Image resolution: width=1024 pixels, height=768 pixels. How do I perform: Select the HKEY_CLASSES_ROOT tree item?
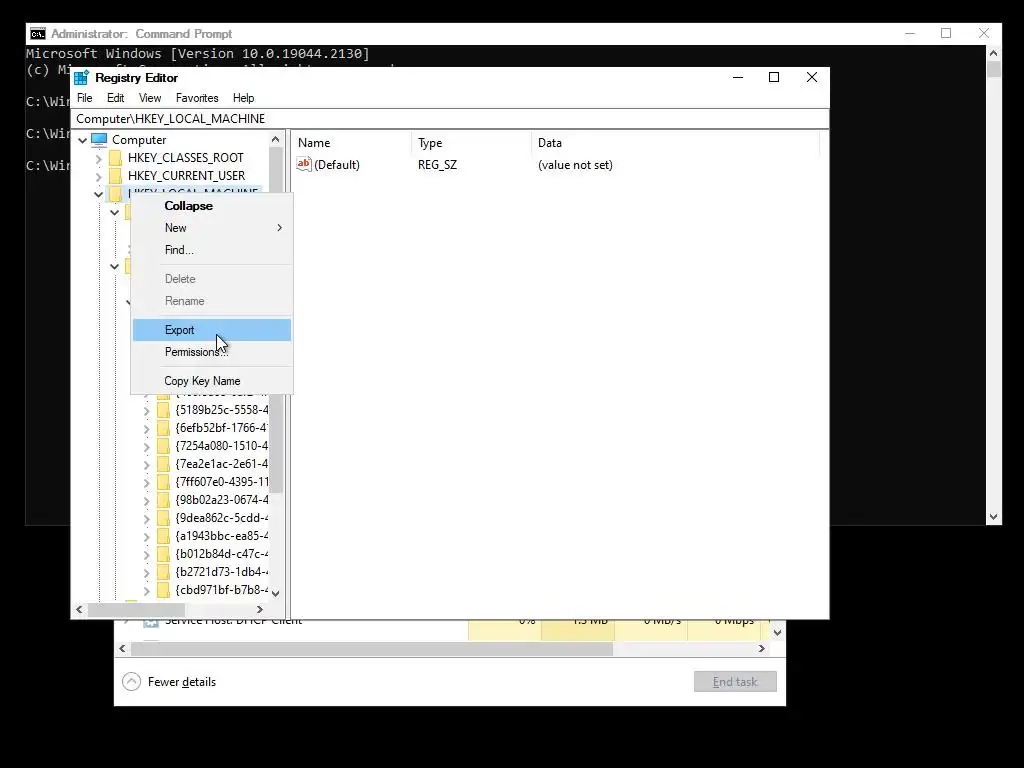[185, 158]
